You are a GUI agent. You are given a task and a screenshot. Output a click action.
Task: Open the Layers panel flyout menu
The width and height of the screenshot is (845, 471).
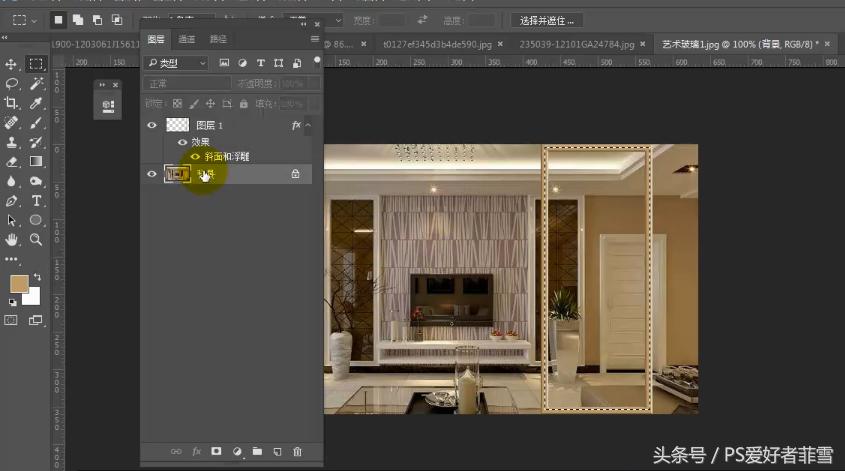click(314, 39)
